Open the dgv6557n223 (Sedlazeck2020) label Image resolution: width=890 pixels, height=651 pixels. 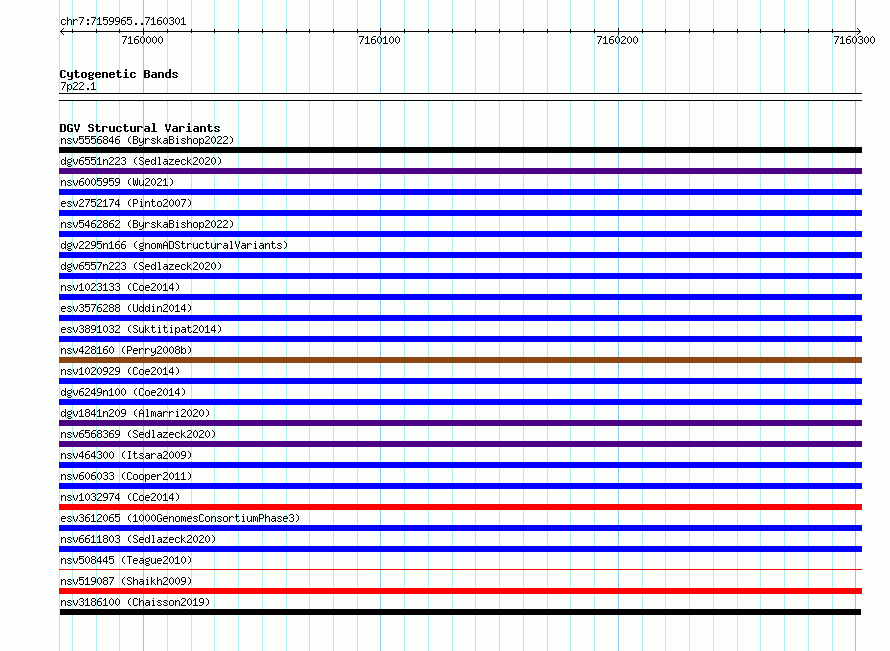pos(141,266)
